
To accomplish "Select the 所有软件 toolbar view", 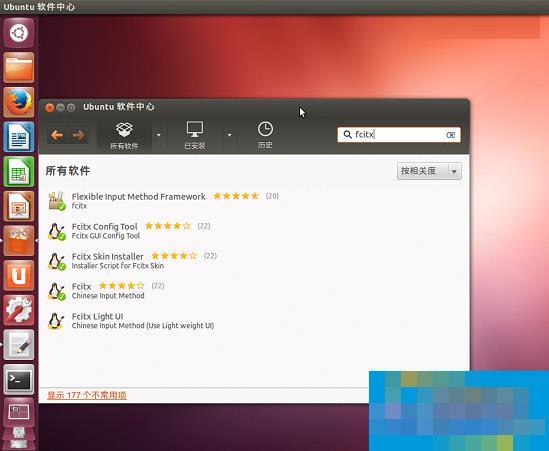I will coord(124,136).
